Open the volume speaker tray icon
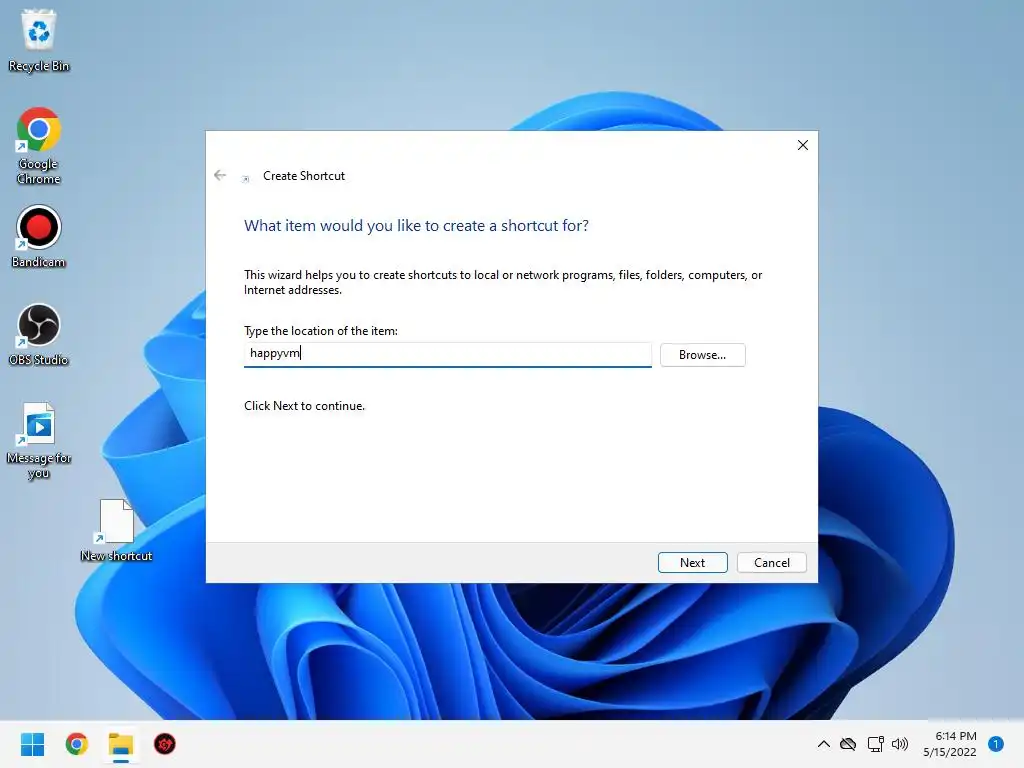Image resolution: width=1024 pixels, height=768 pixels. tap(900, 744)
